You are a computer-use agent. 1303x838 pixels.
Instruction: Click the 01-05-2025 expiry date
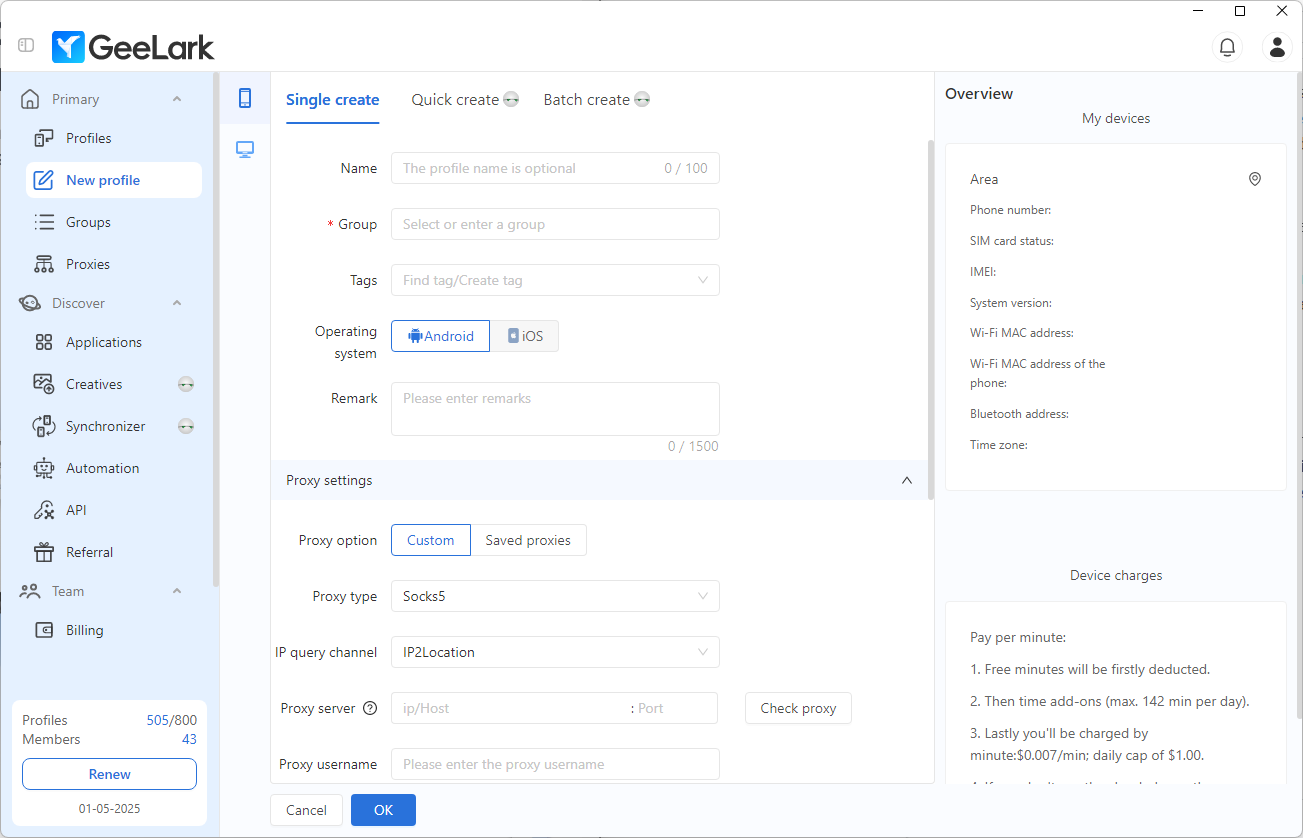tap(109, 808)
